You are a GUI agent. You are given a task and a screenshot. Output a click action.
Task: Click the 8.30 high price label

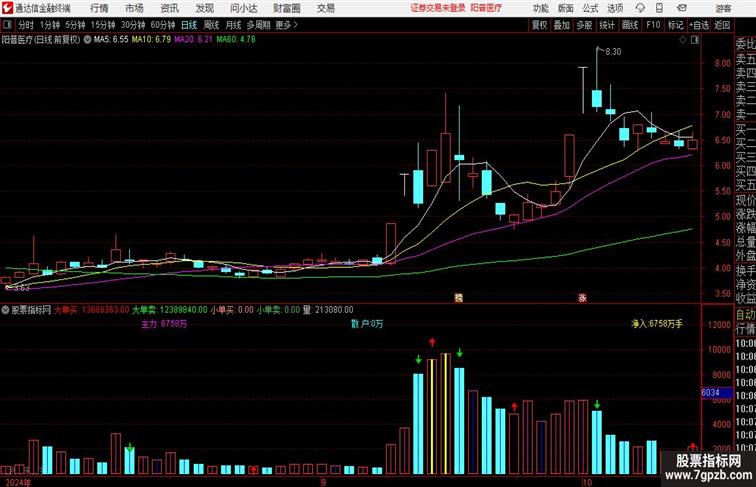tap(613, 52)
